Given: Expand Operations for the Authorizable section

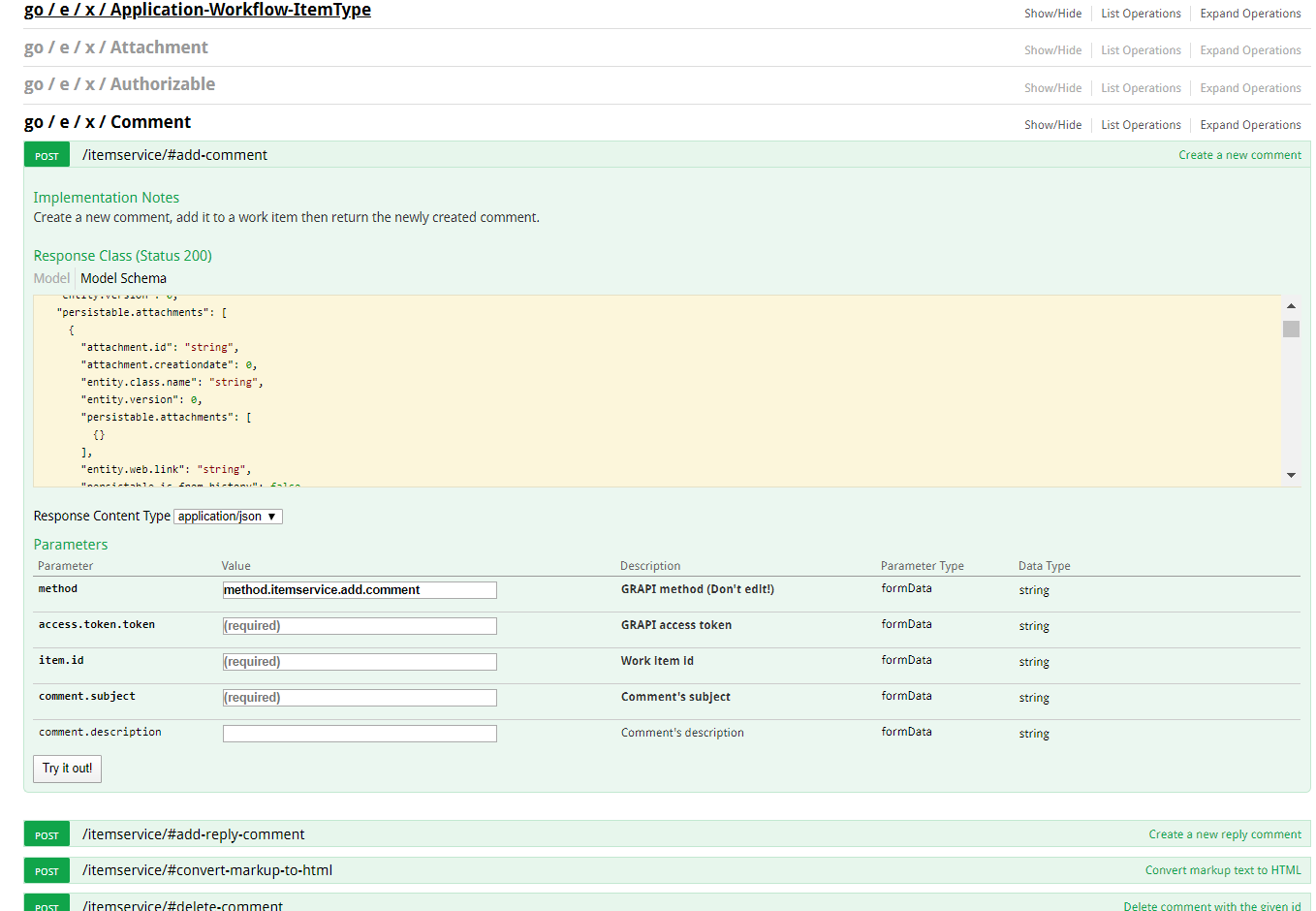Looking at the screenshot, I should [x=1250, y=87].
